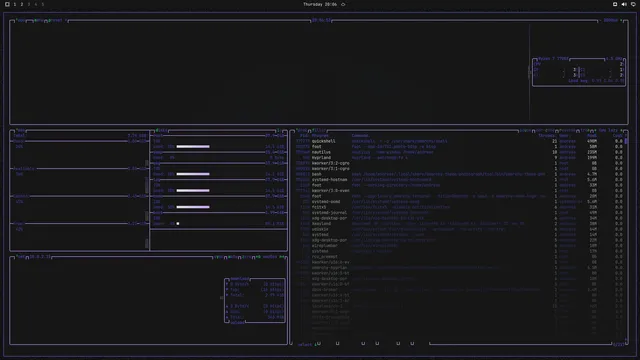Switch to workspace 2
This screenshot has width=640, height=360.
point(22,4)
